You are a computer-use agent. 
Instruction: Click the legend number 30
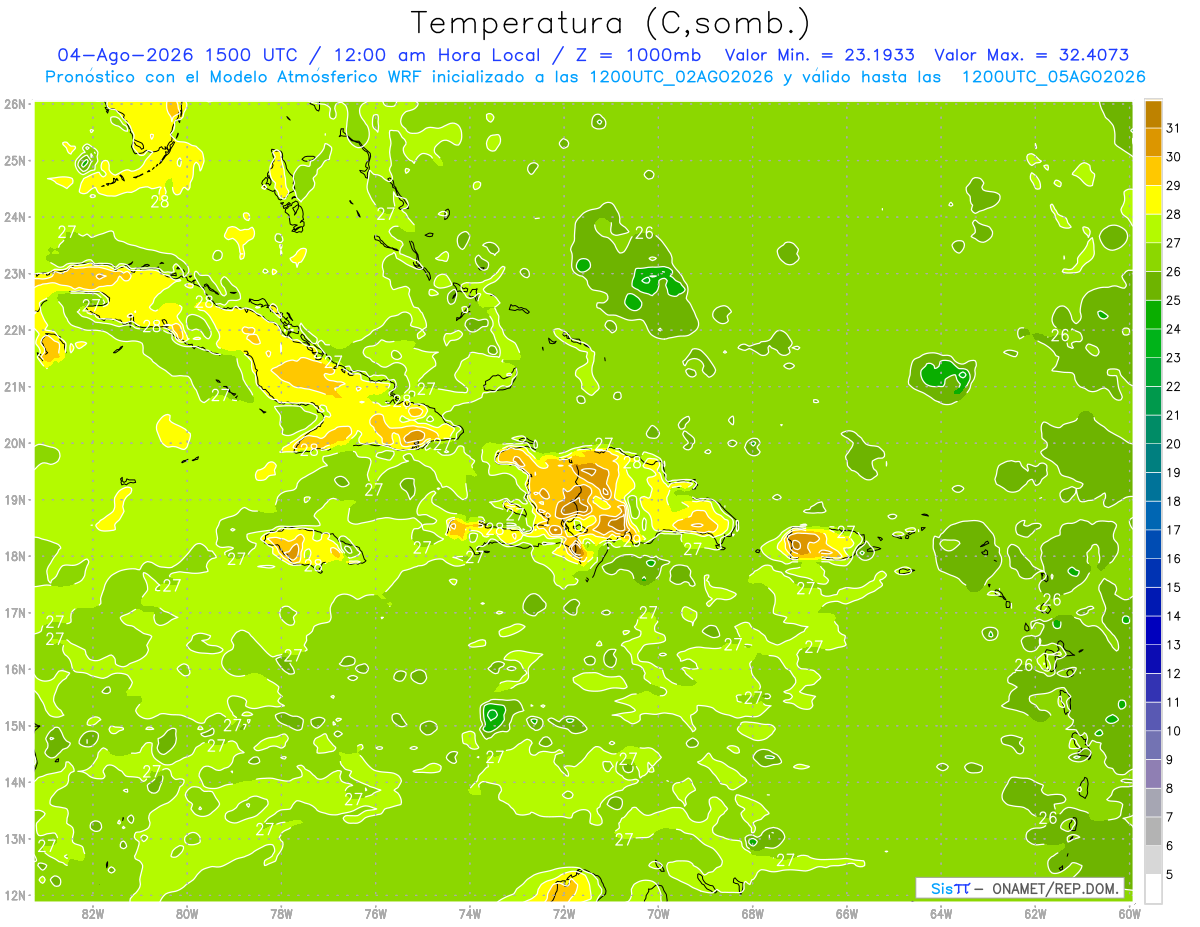click(1174, 157)
